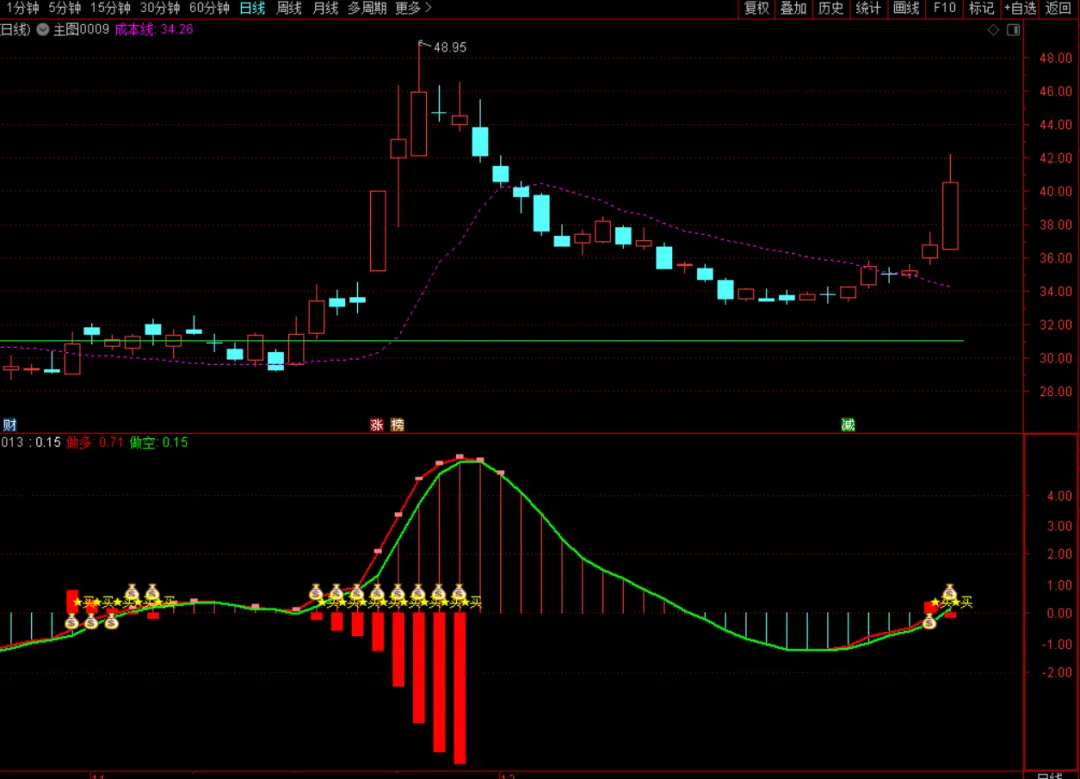
Task: Click the 做空: 0.15 indicator value
Action: pos(158,442)
